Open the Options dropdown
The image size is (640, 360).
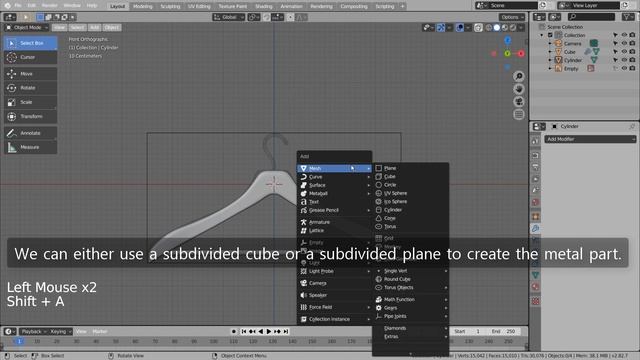point(512,17)
